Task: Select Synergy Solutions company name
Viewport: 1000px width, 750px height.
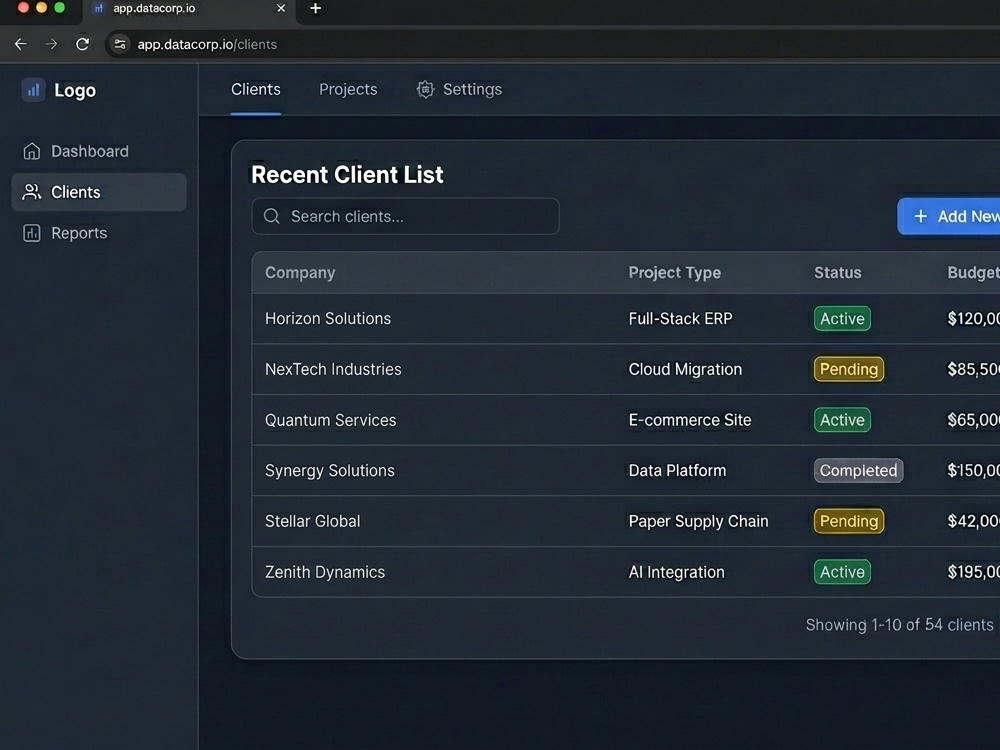Action: coord(330,471)
